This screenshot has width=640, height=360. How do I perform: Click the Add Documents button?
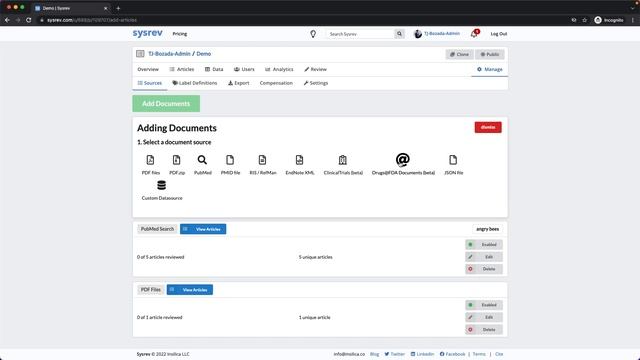166,104
